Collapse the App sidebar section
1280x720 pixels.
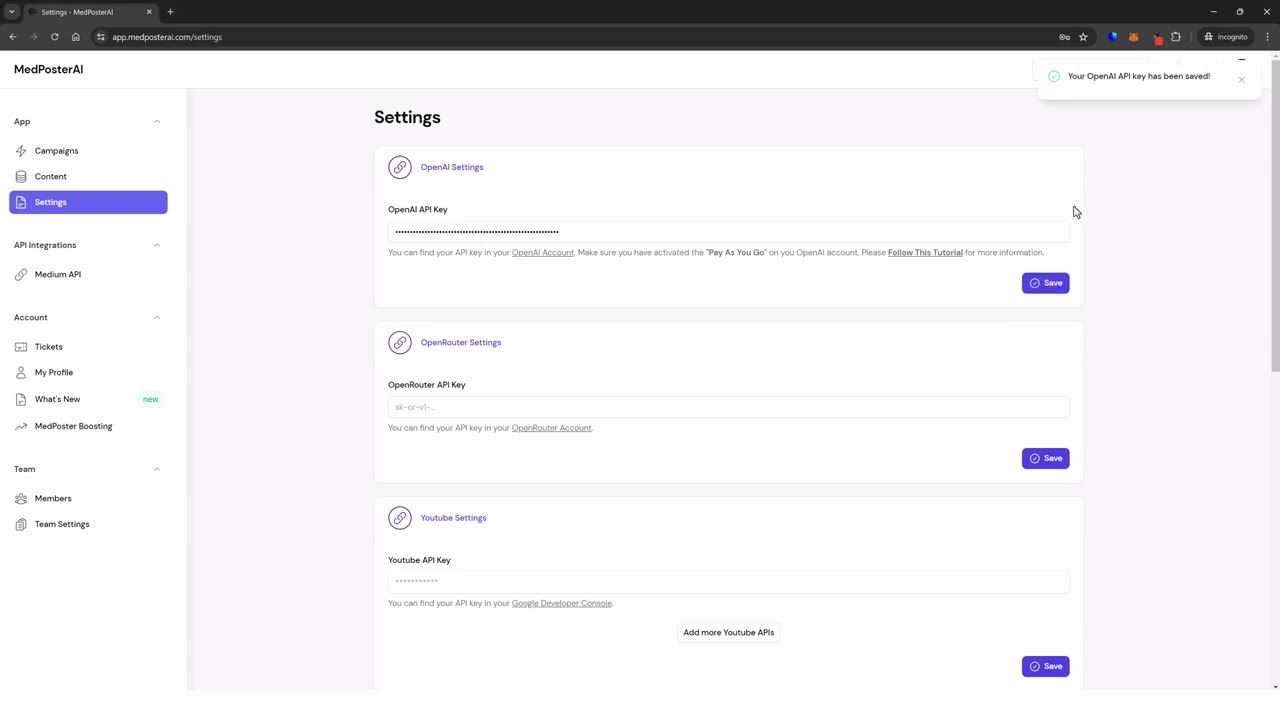click(x=157, y=122)
